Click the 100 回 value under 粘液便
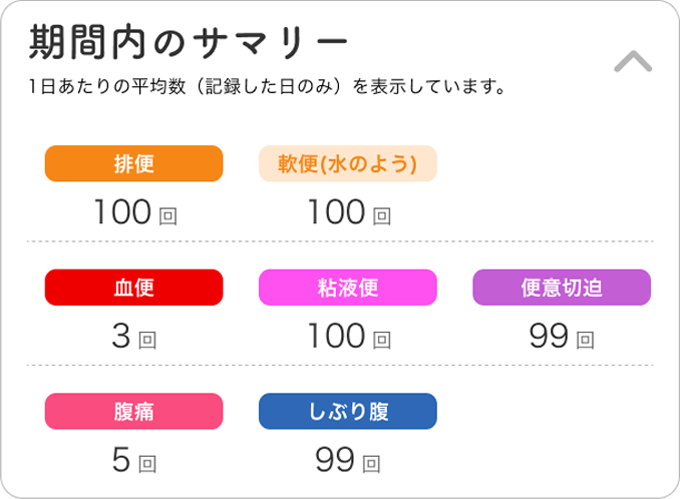 pos(349,336)
